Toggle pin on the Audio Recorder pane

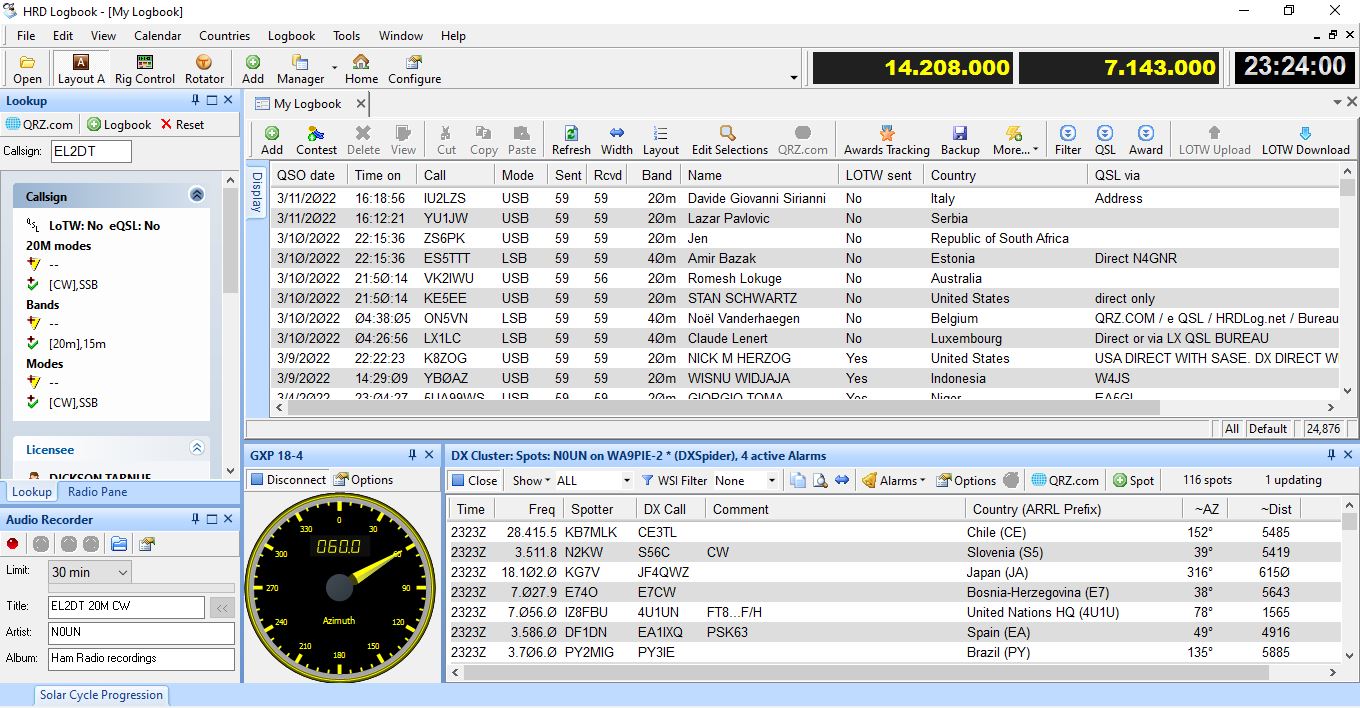(x=196, y=519)
